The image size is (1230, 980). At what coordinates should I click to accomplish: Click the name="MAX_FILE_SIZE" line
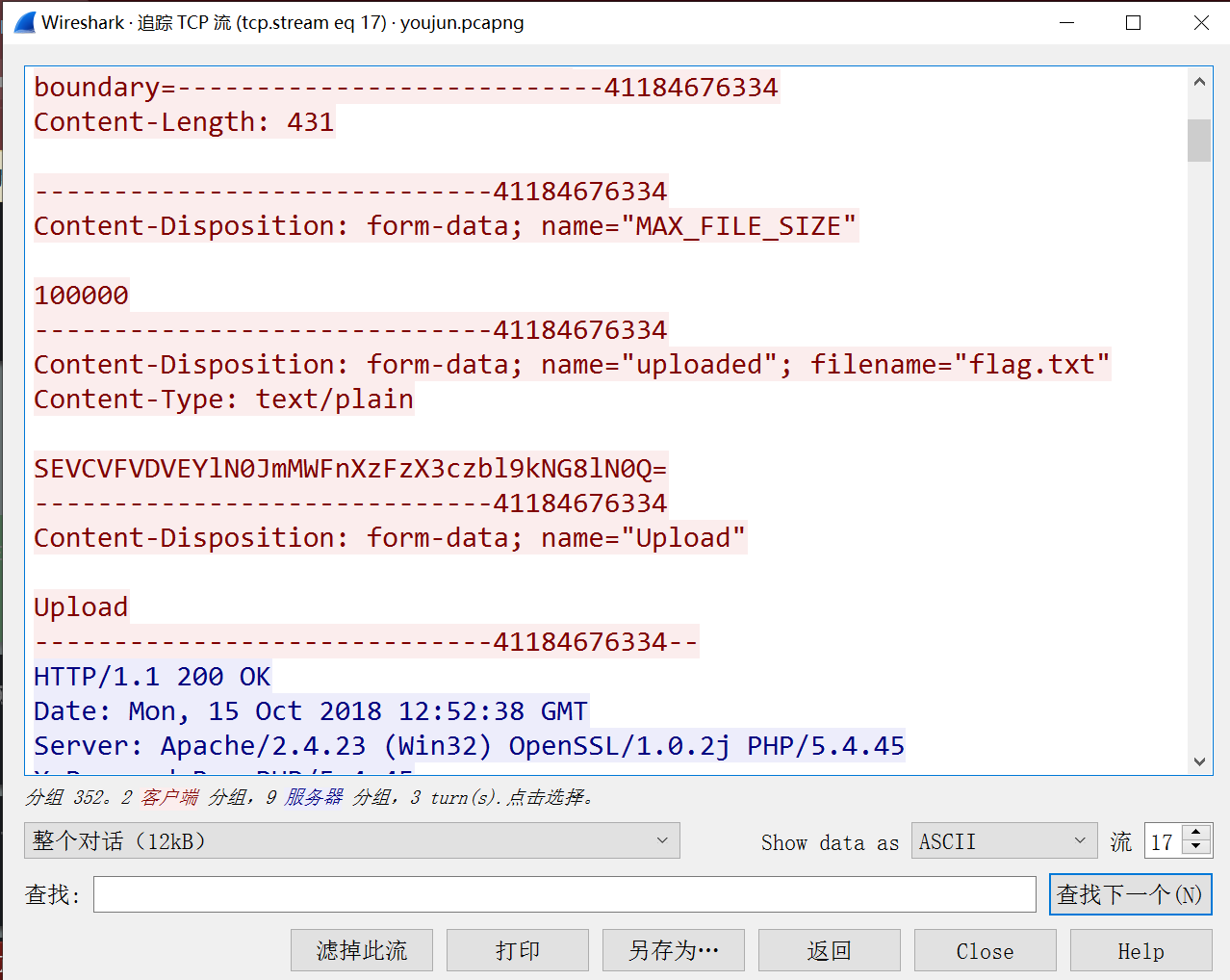point(446,226)
